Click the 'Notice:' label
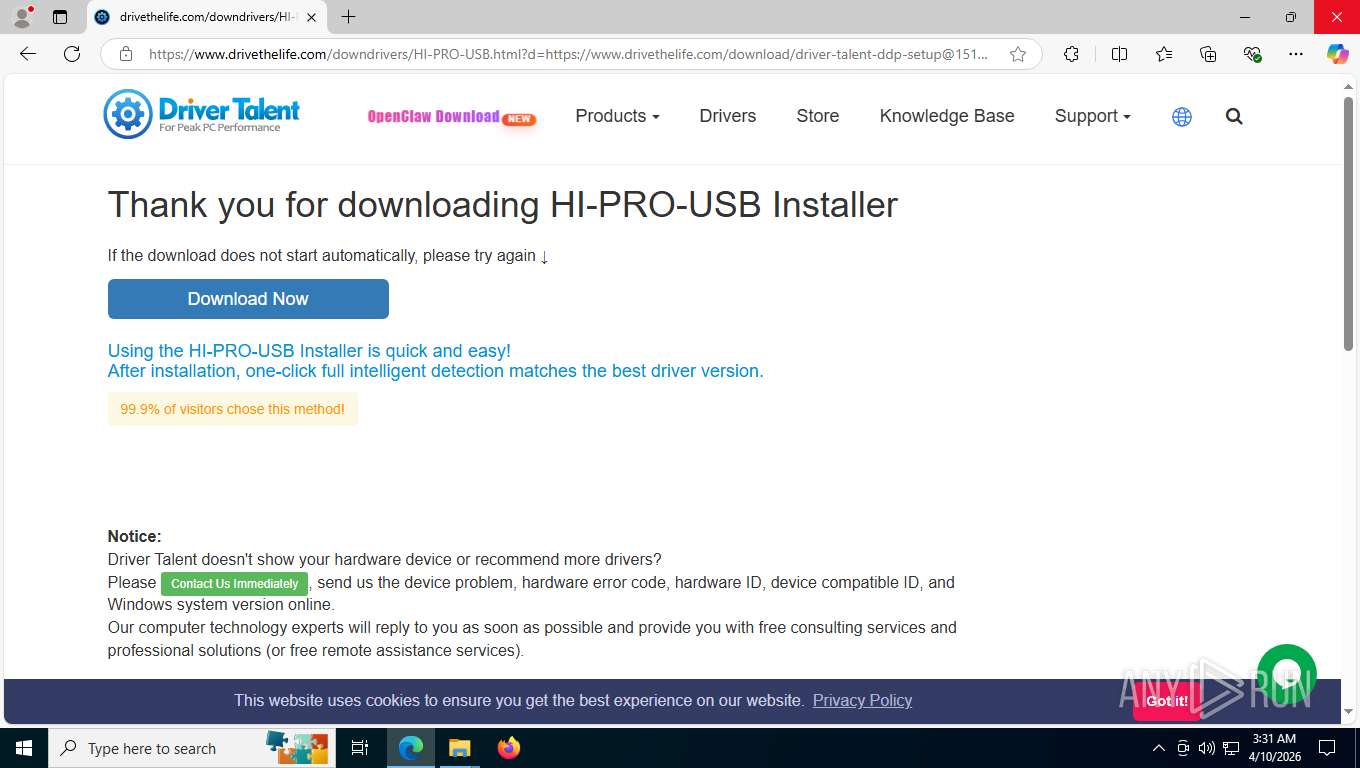Viewport: 1360px width, 768px height. point(134,536)
